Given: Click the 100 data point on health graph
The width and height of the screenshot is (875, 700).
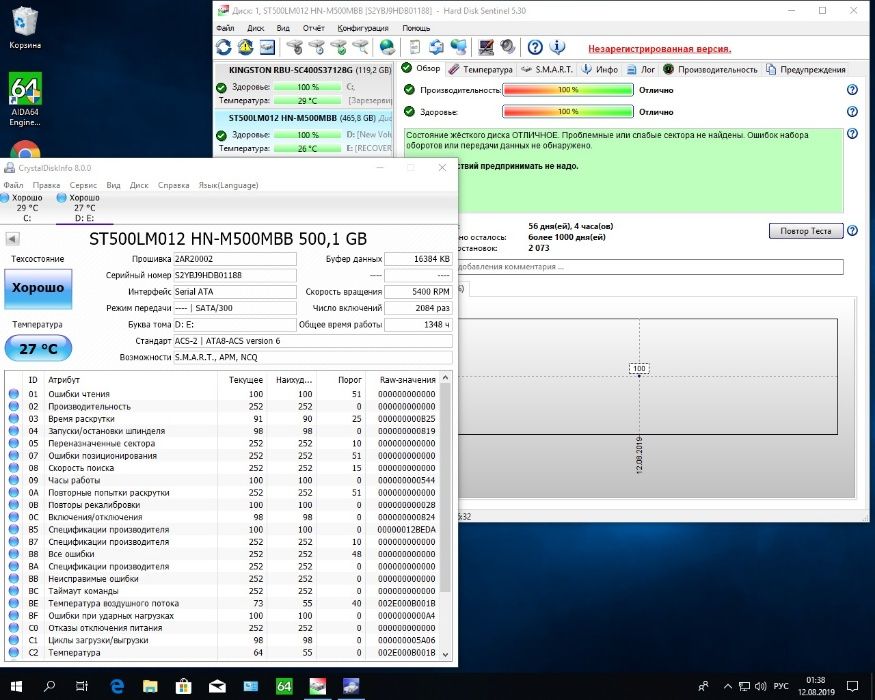Looking at the screenshot, I should pos(640,376).
